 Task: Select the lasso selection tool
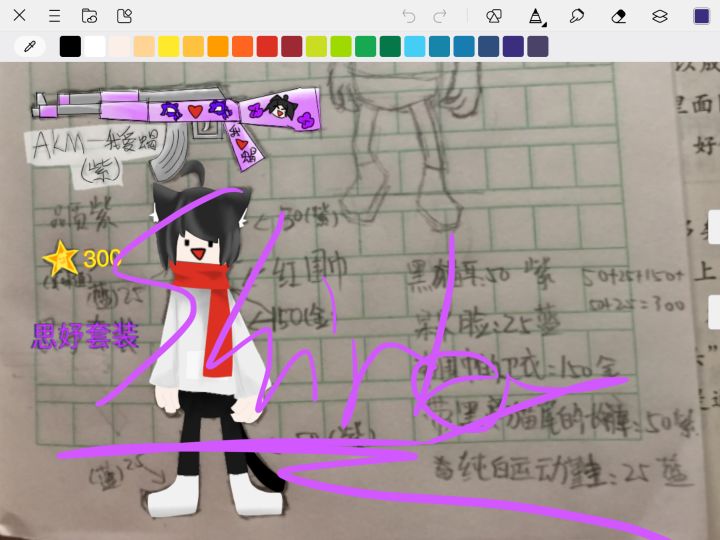tap(576, 17)
